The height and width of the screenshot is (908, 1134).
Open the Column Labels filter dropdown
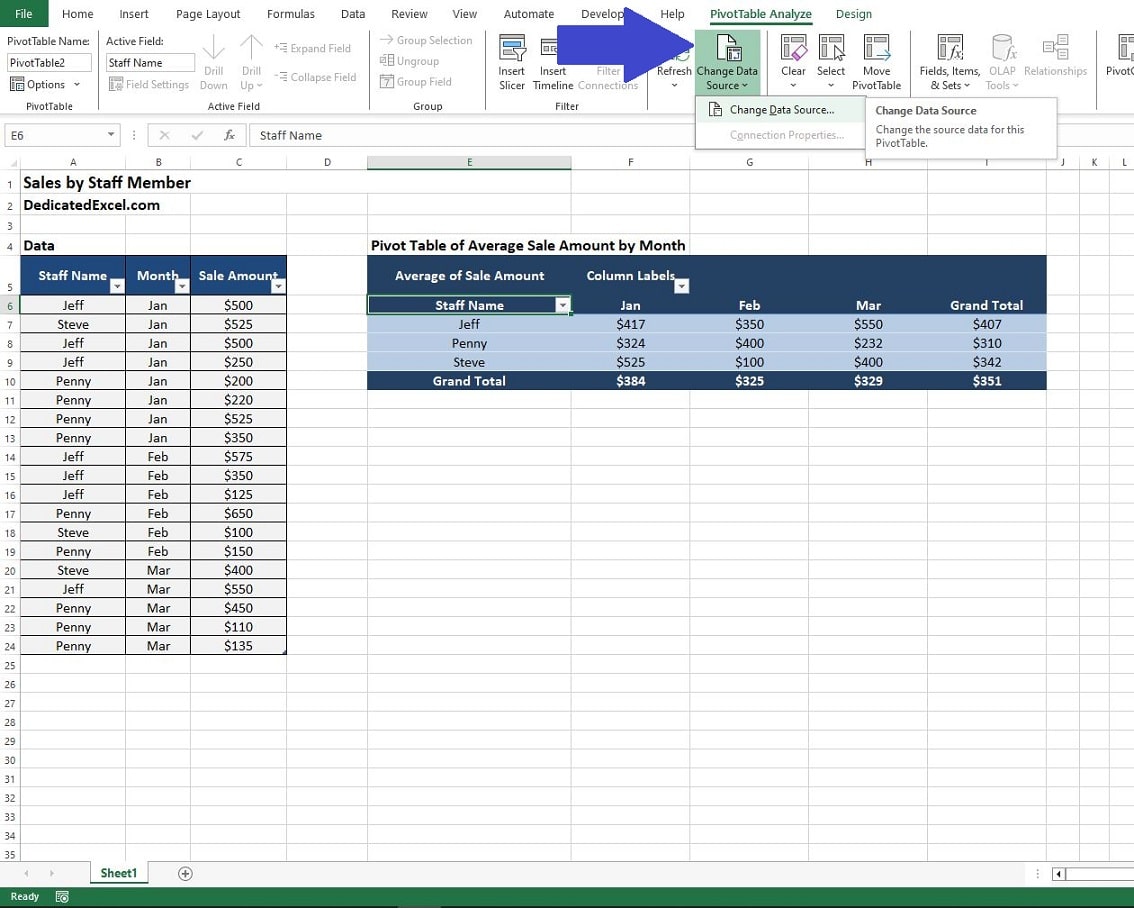[x=681, y=287]
